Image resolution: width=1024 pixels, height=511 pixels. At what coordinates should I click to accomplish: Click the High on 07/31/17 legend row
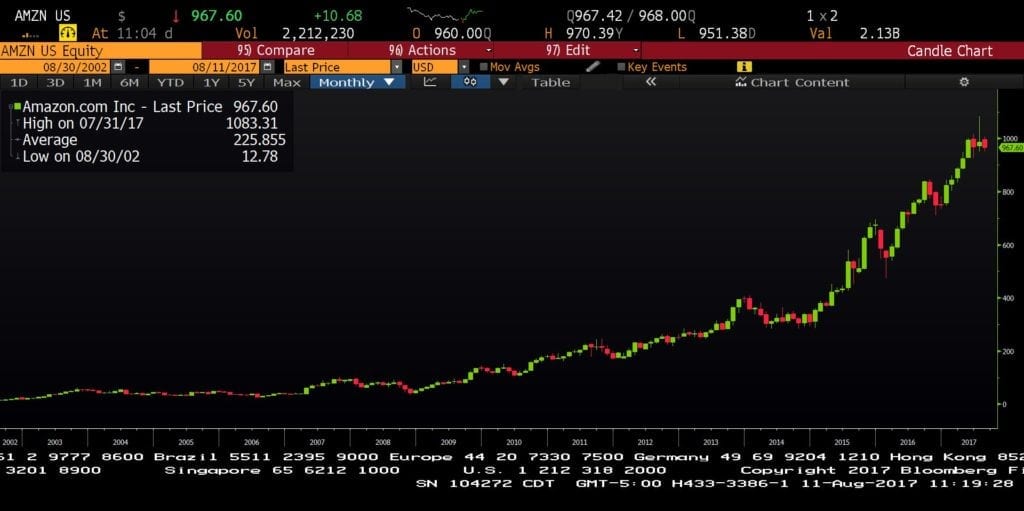(150, 123)
